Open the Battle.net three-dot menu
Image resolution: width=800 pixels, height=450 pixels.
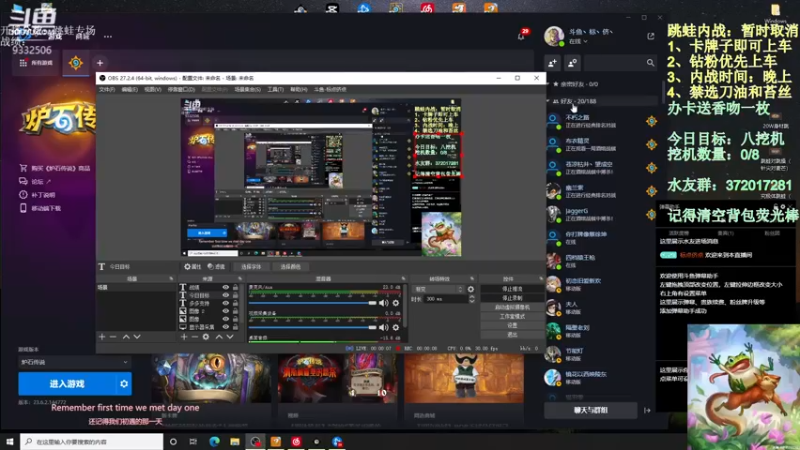pos(108,36)
